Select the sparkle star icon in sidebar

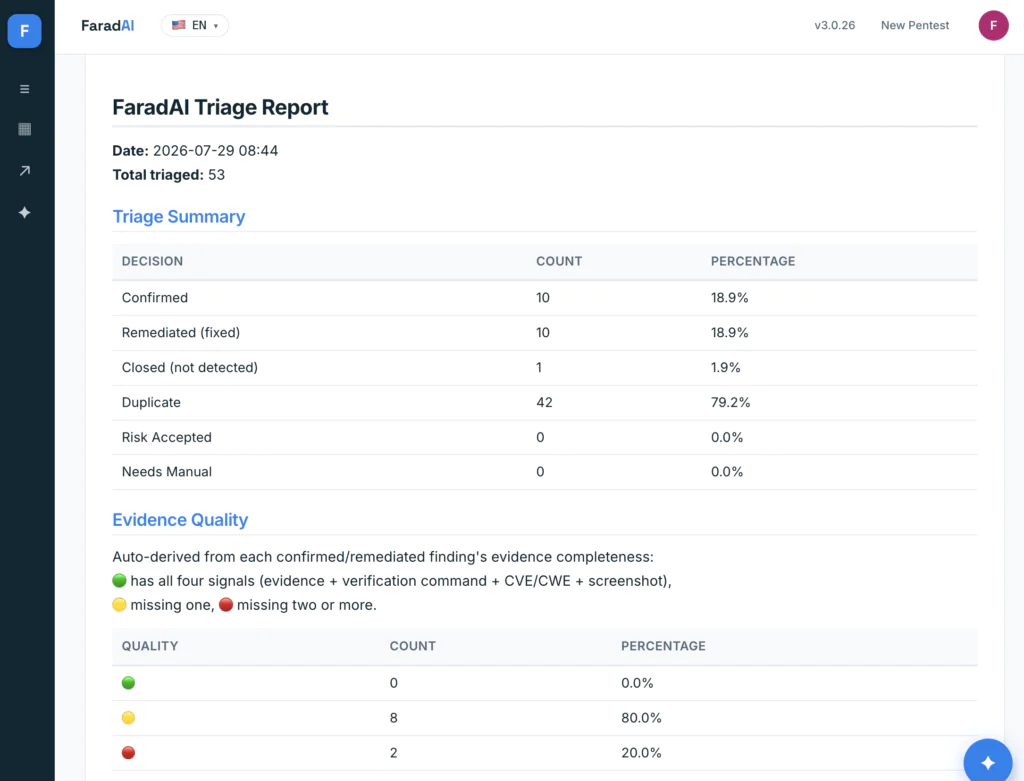[25, 212]
